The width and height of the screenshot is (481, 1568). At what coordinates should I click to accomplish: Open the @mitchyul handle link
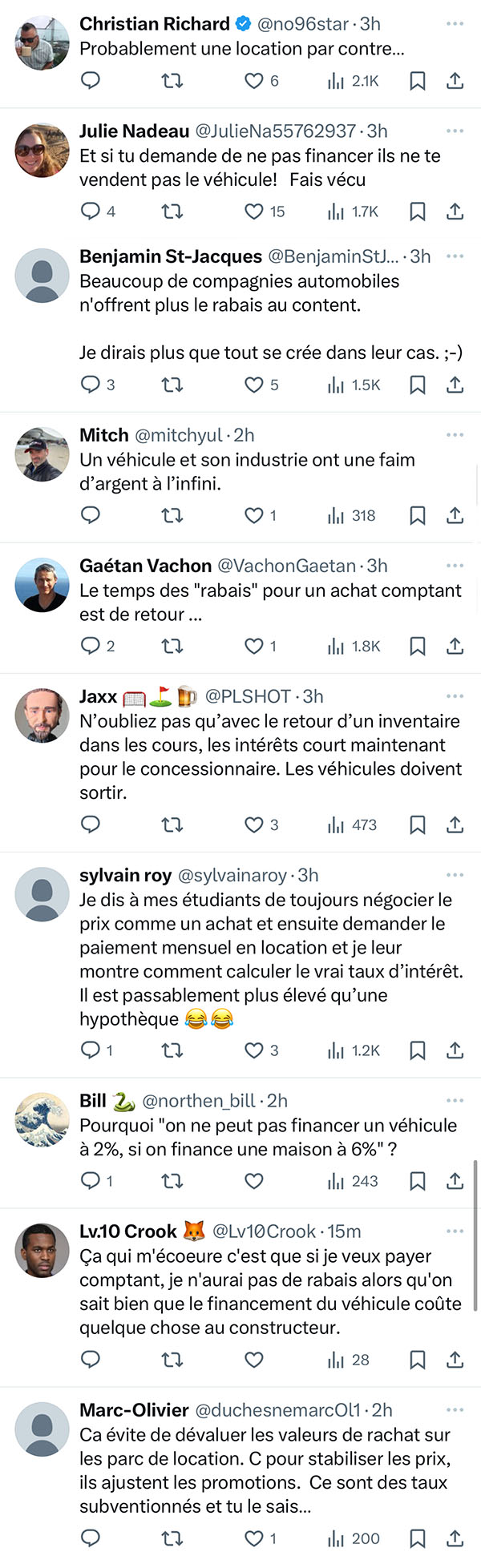(x=179, y=435)
